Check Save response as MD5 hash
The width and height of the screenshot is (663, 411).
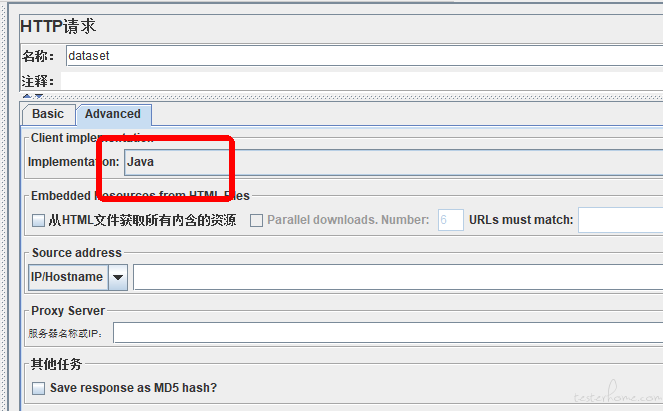pyautogui.click(x=38, y=388)
